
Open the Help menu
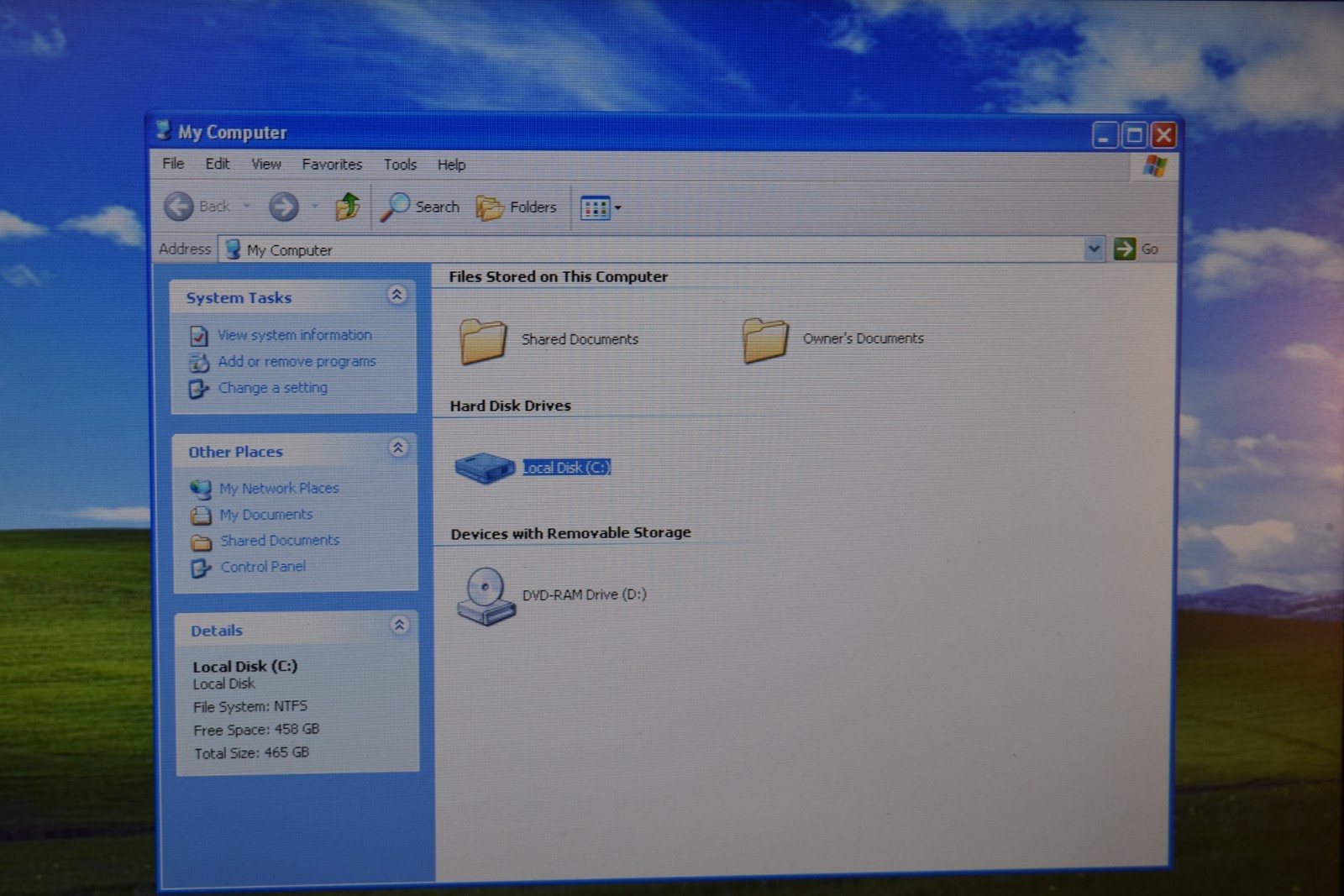[x=451, y=165]
